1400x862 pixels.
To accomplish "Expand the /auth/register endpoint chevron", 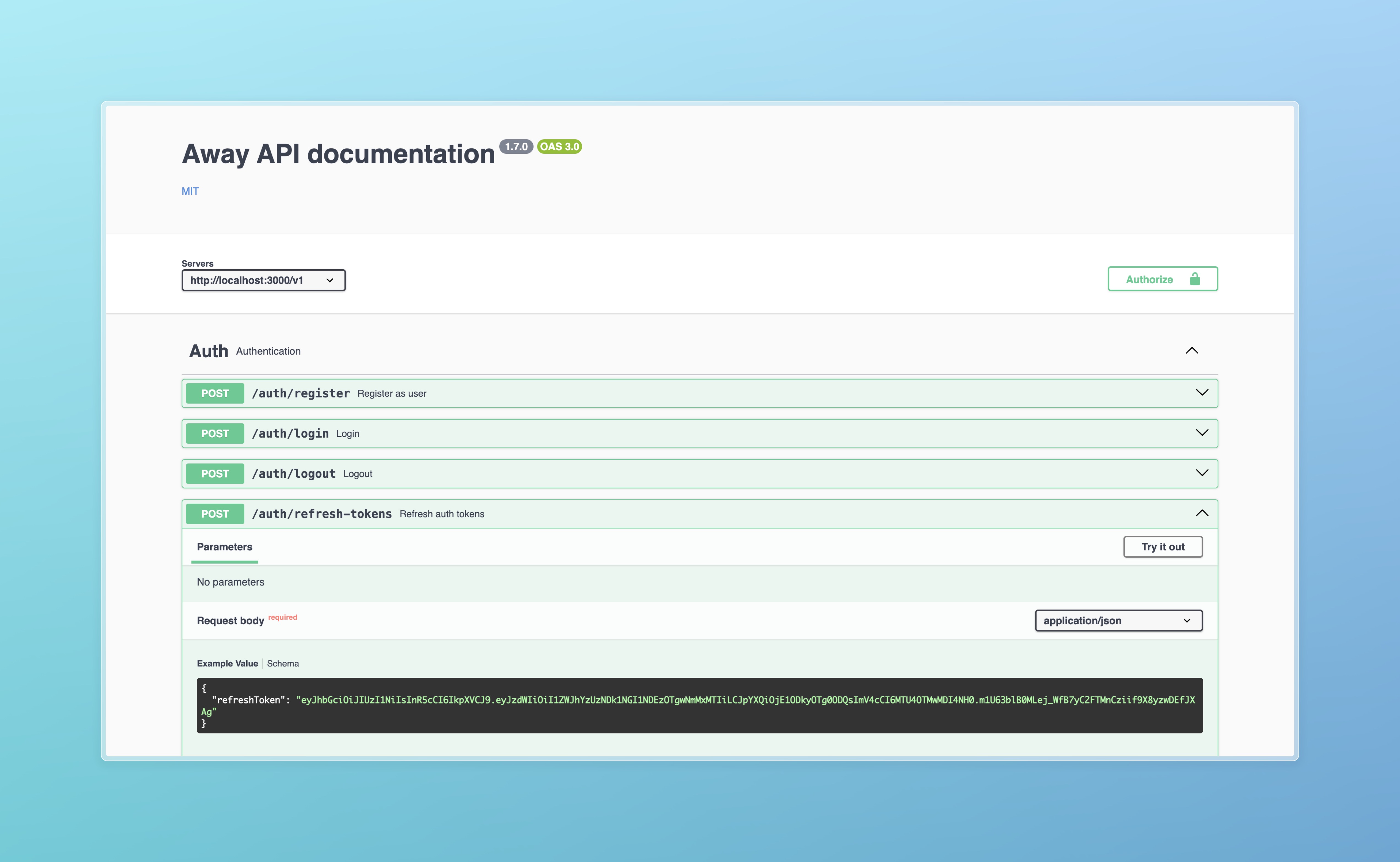I will coord(1202,393).
